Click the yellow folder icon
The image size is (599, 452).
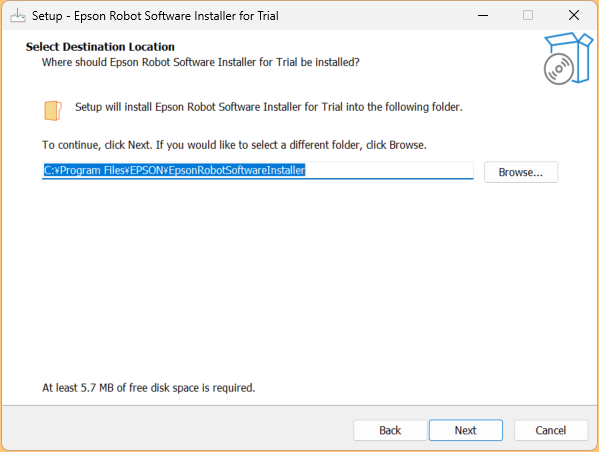[x=53, y=110]
